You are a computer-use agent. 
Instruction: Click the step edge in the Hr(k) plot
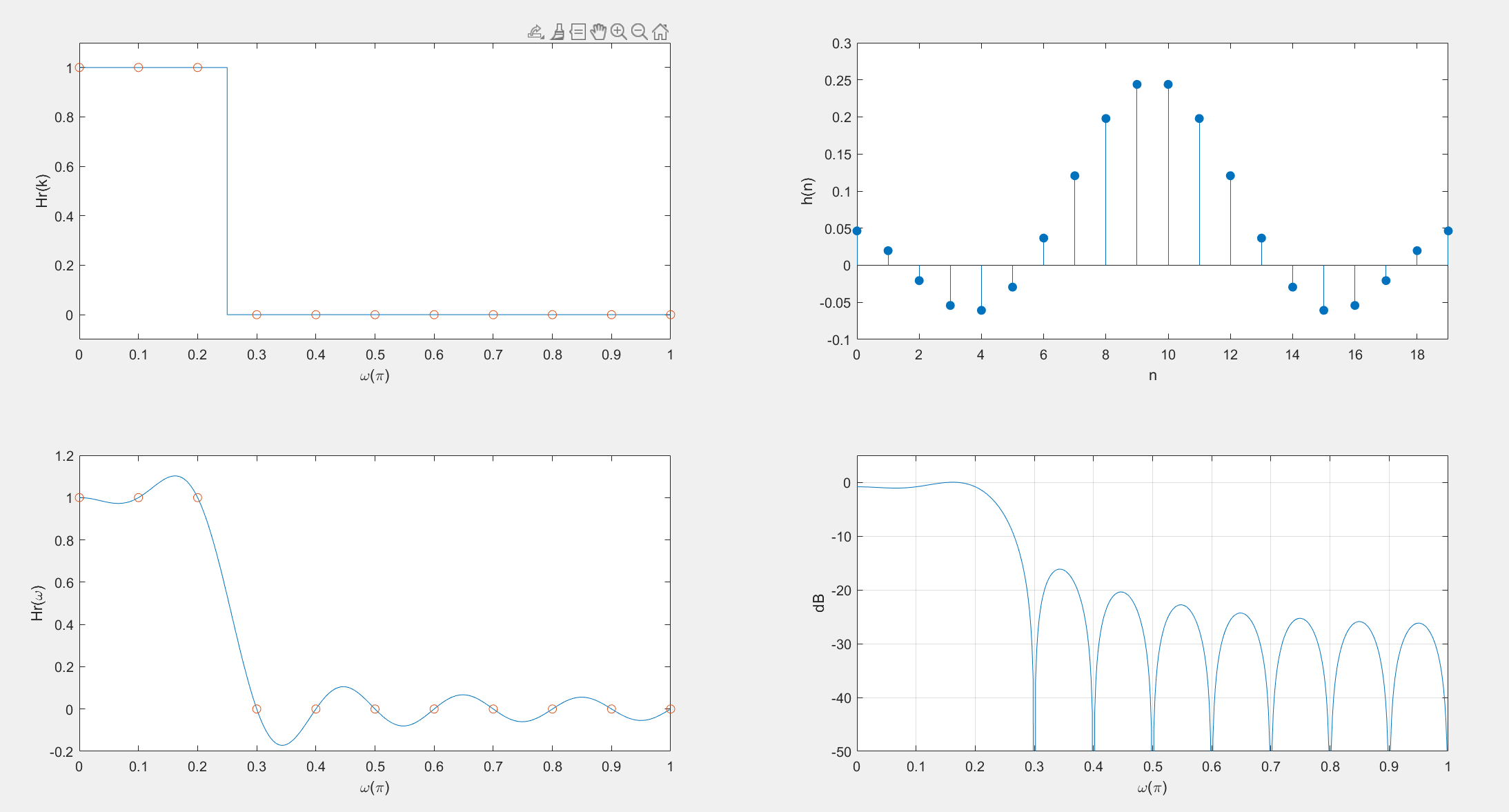pyautogui.click(x=227, y=191)
